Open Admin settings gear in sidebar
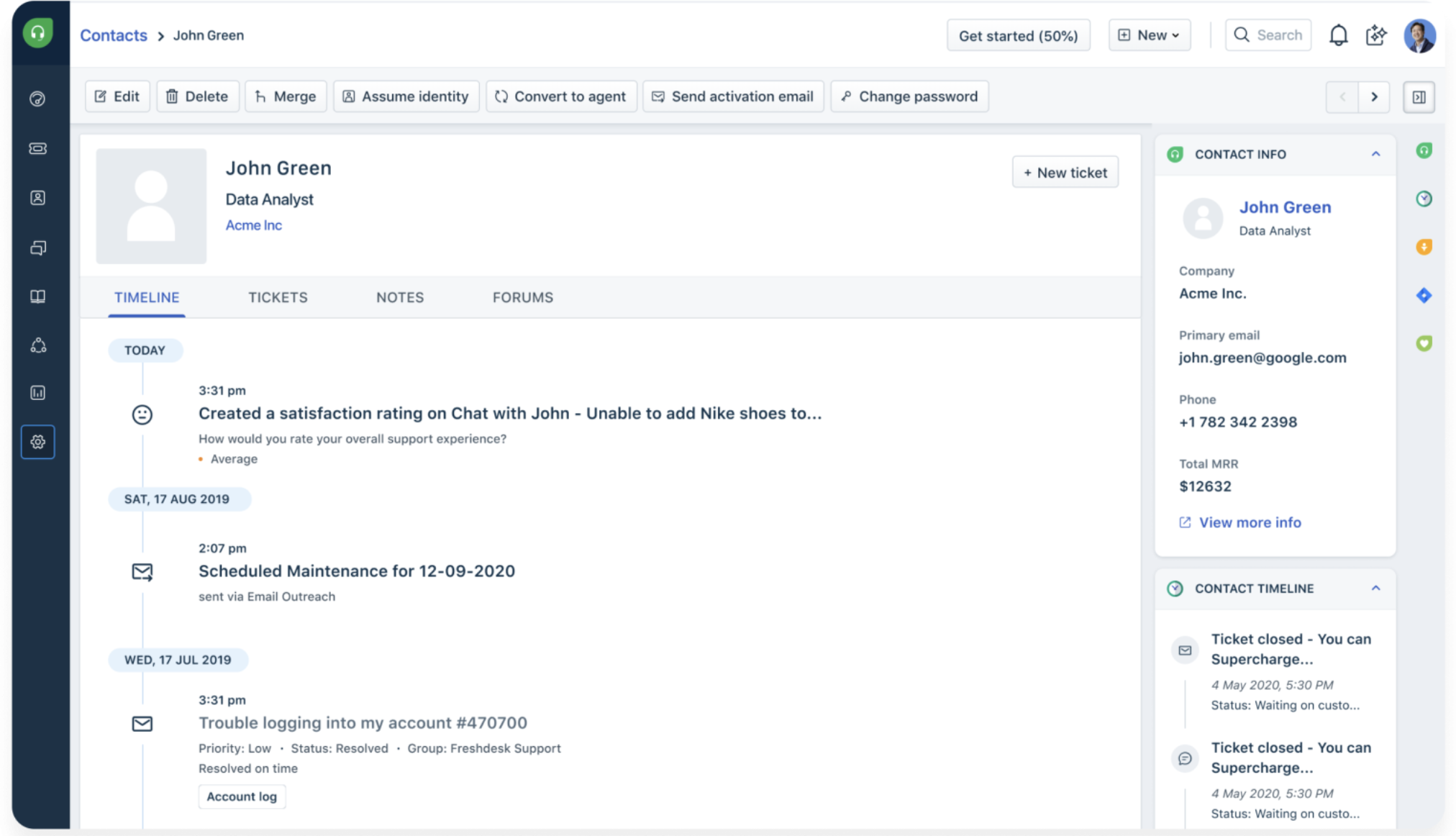This screenshot has width=1456, height=836. point(38,442)
